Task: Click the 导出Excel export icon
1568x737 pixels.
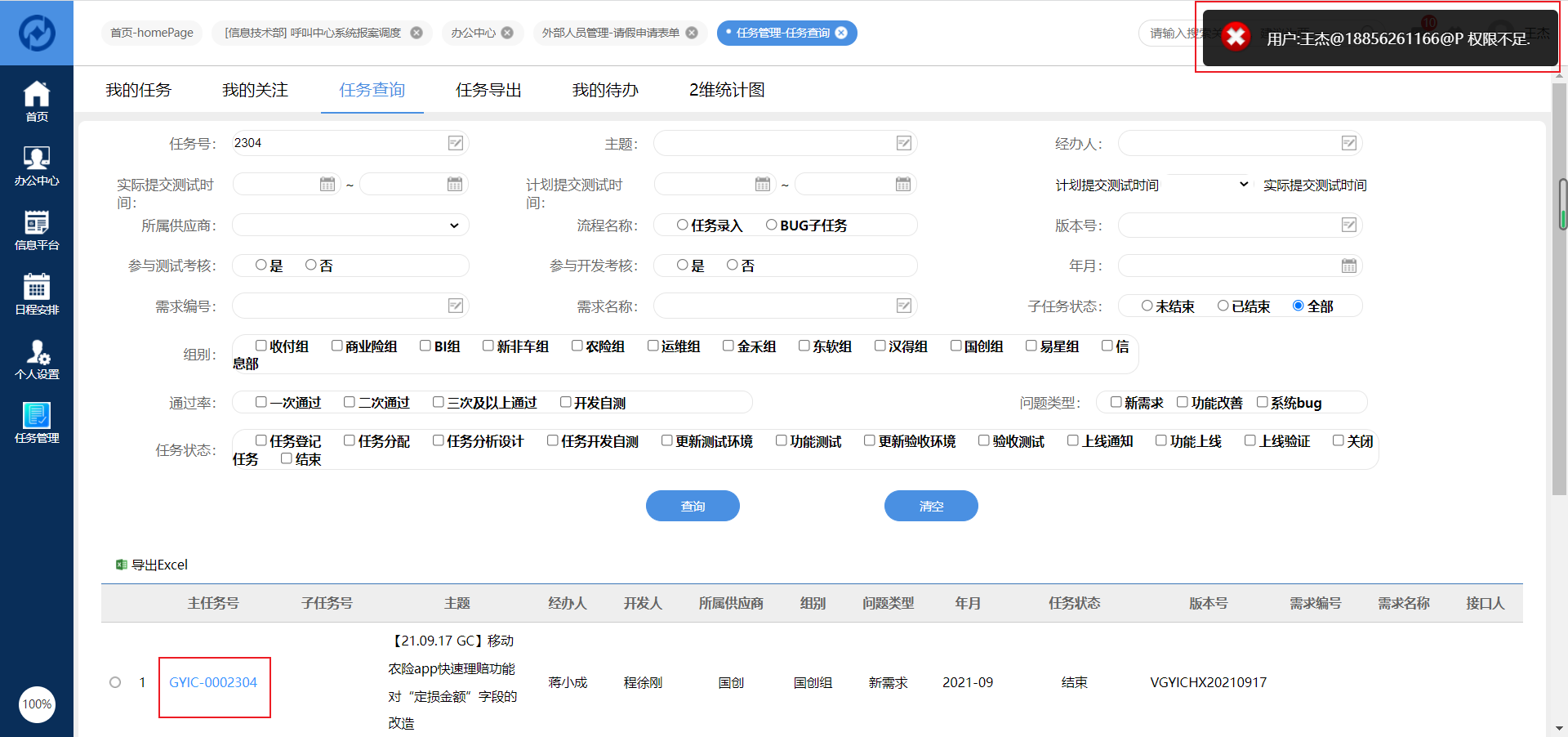Action: point(122,565)
